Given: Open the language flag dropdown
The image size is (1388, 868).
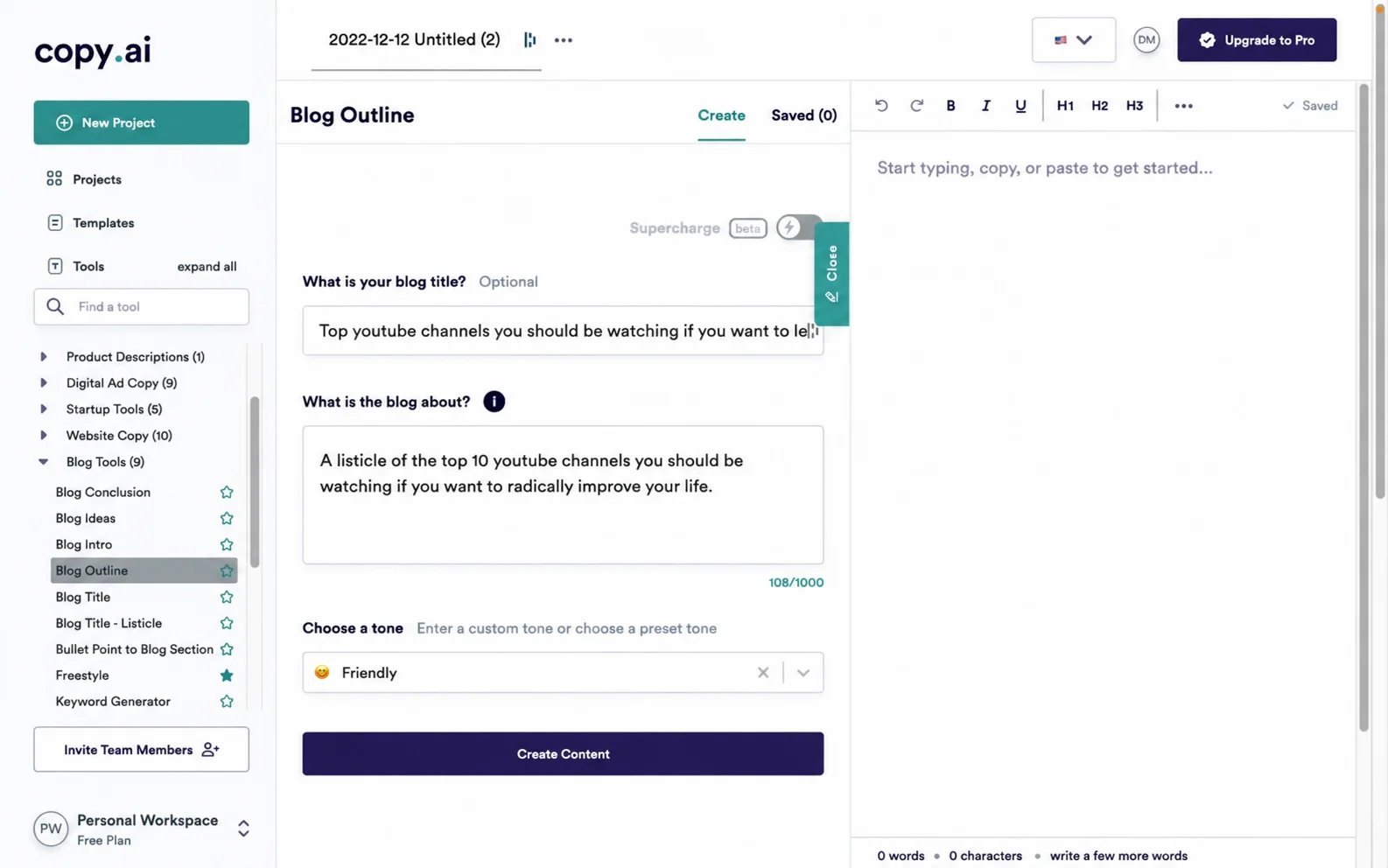Looking at the screenshot, I should pyautogui.click(x=1074, y=40).
